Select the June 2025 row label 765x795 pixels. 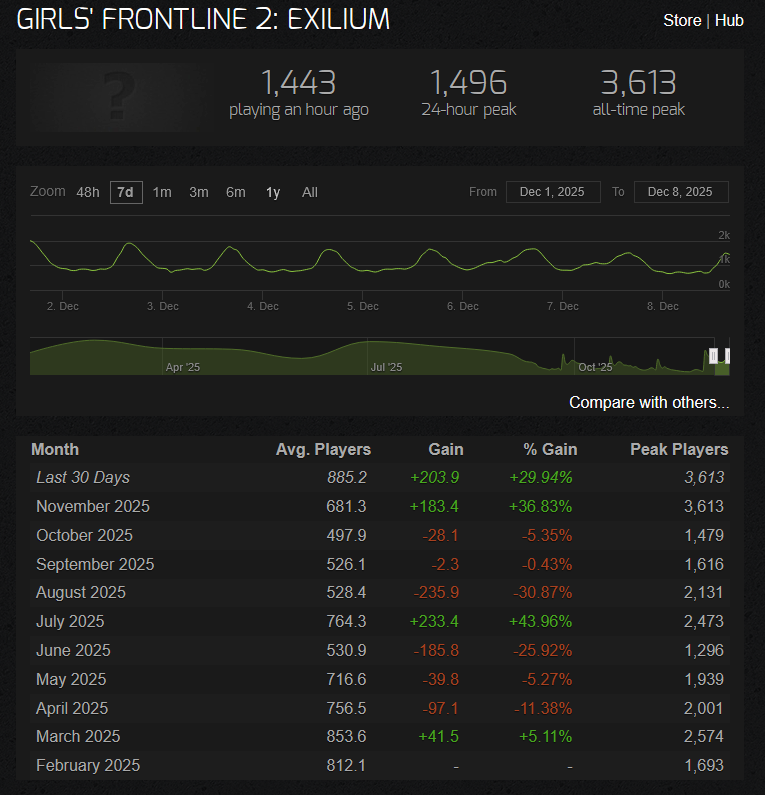point(73,650)
